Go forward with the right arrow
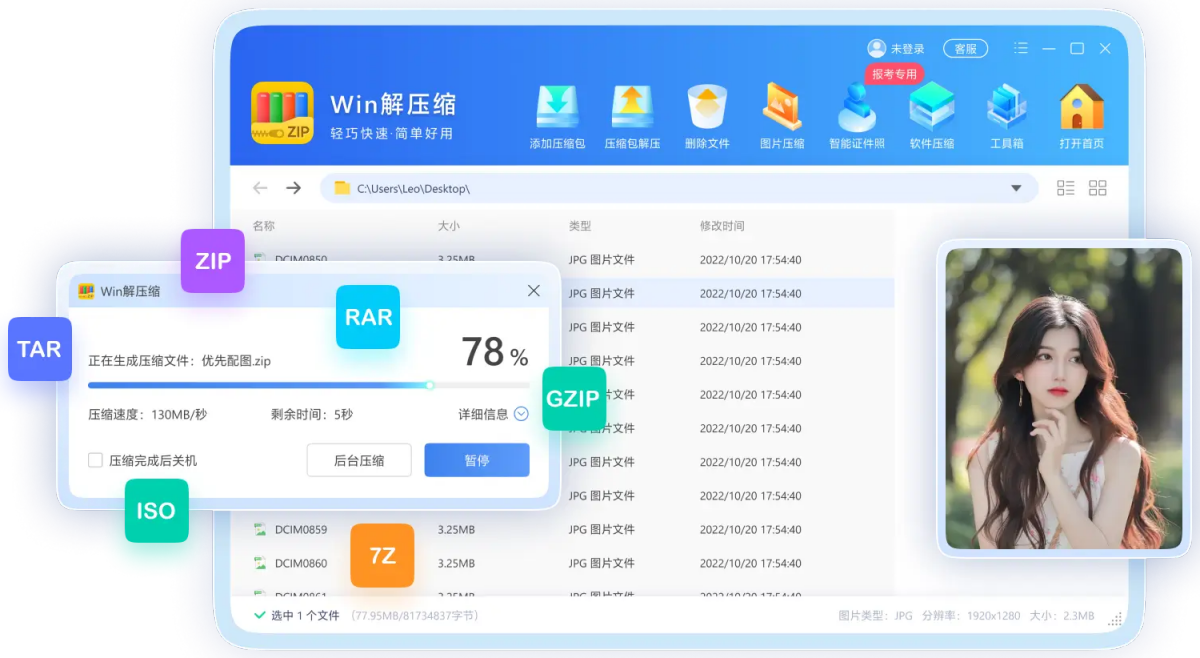Screen dimensions: 1200x658 pos(293,188)
